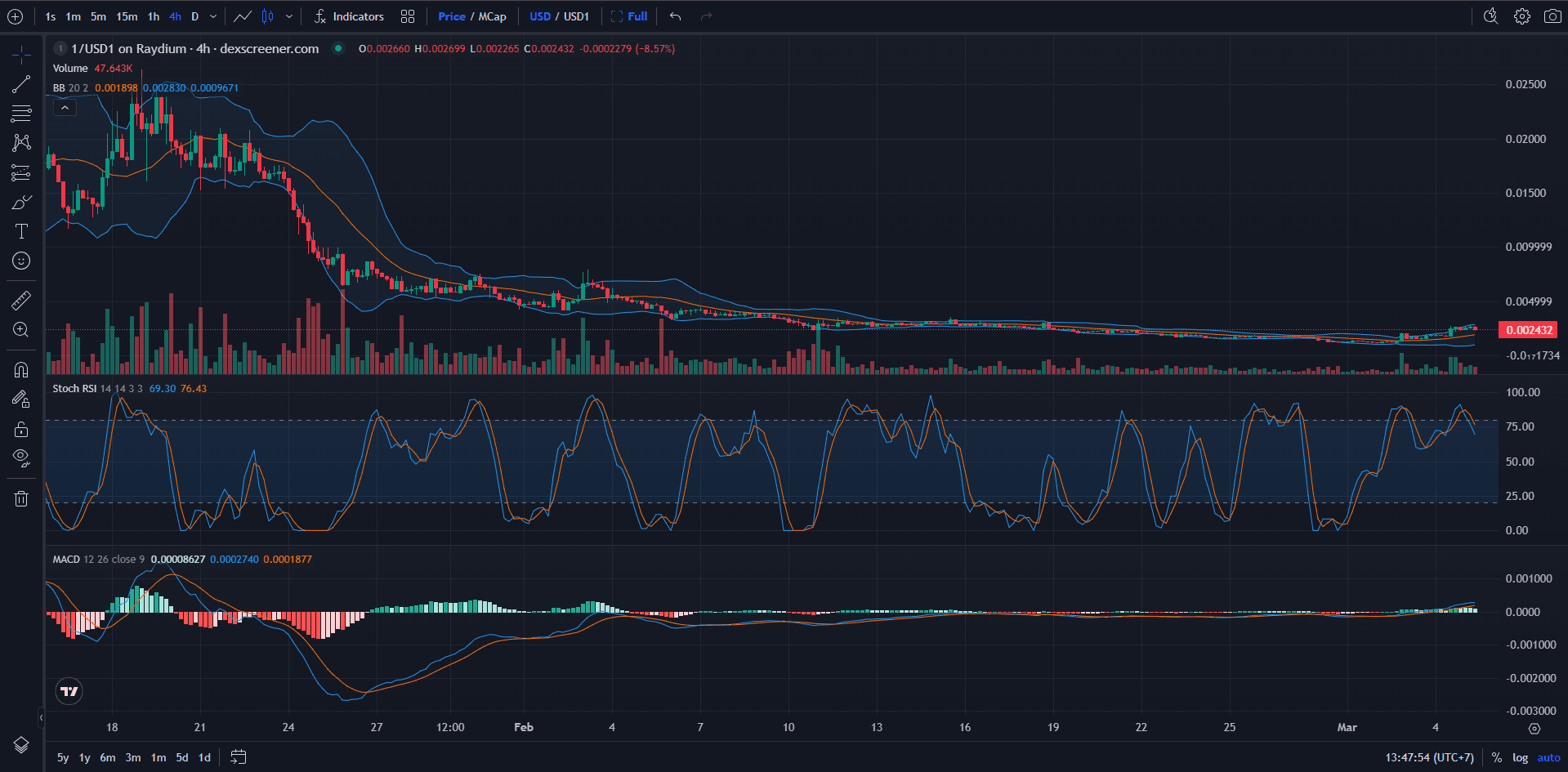Select the Text annotation tool
This screenshot has height=772, width=1568.
click(x=20, y=230)
